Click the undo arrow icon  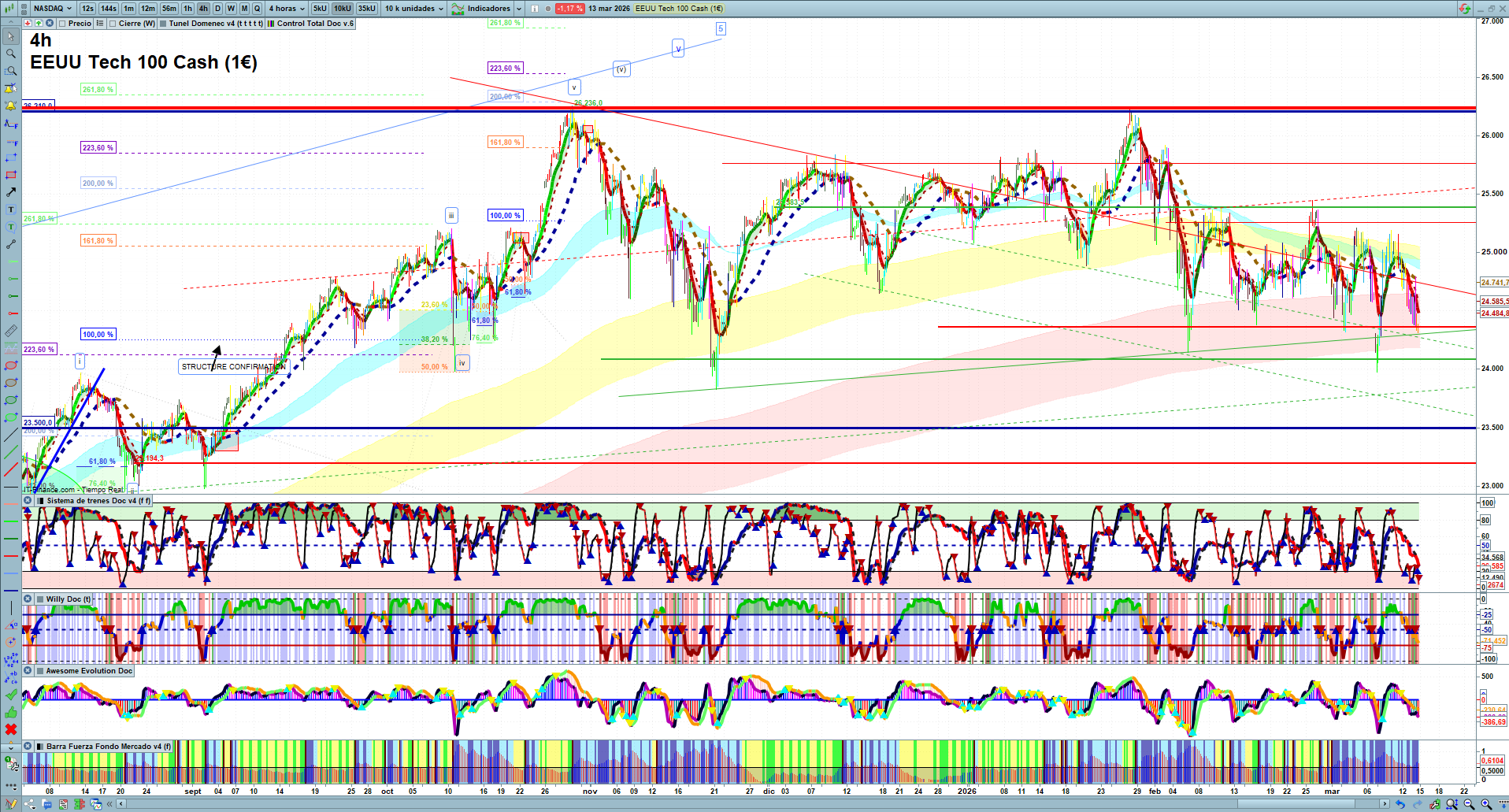pos(1400,804)
